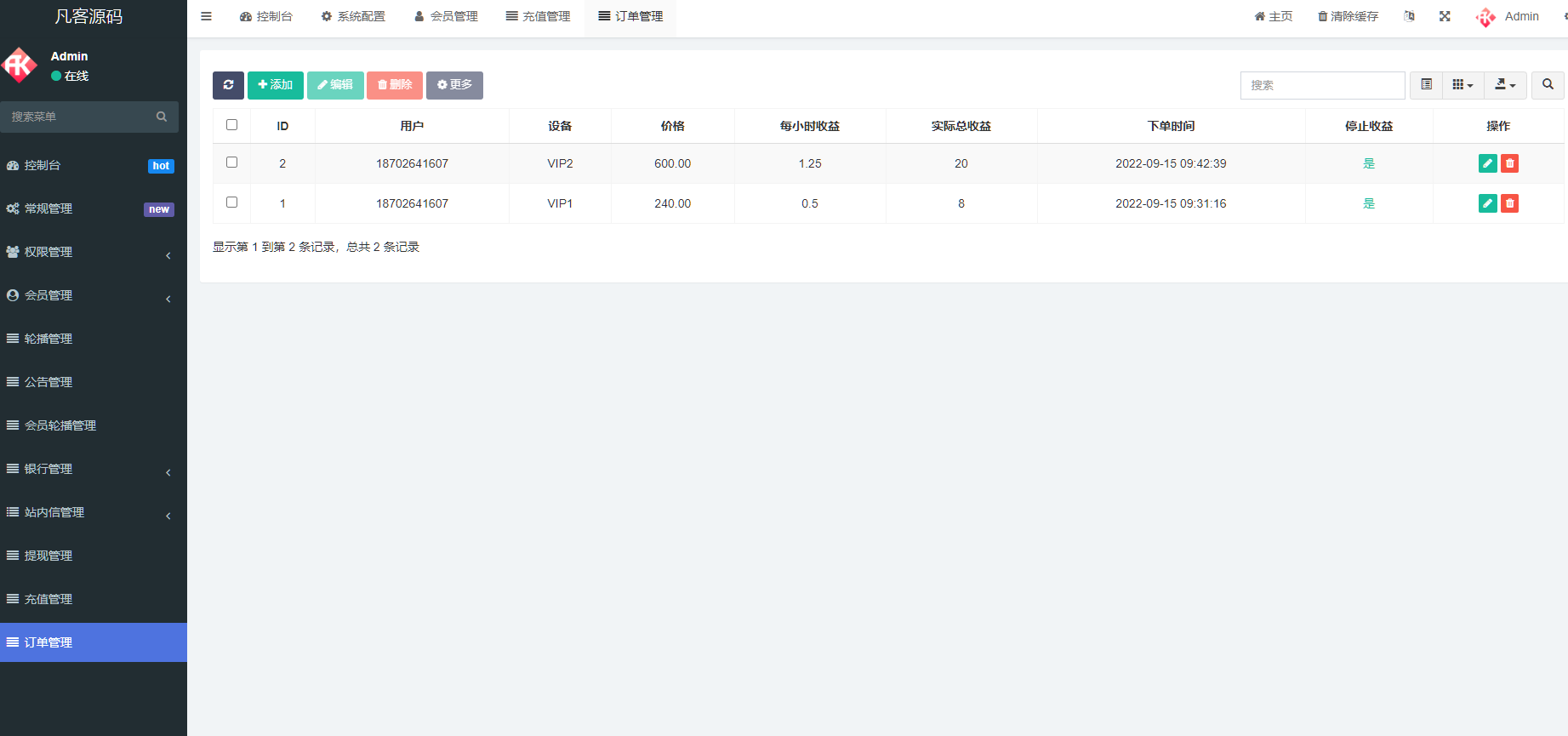Click timestamp 2022-09-15 09:31:16
Screen dimensions: 1568x736
click(x=1171, y=203)
